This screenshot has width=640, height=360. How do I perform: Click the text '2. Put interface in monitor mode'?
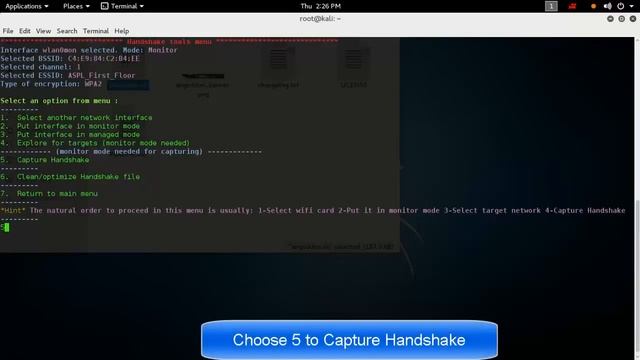70,126
